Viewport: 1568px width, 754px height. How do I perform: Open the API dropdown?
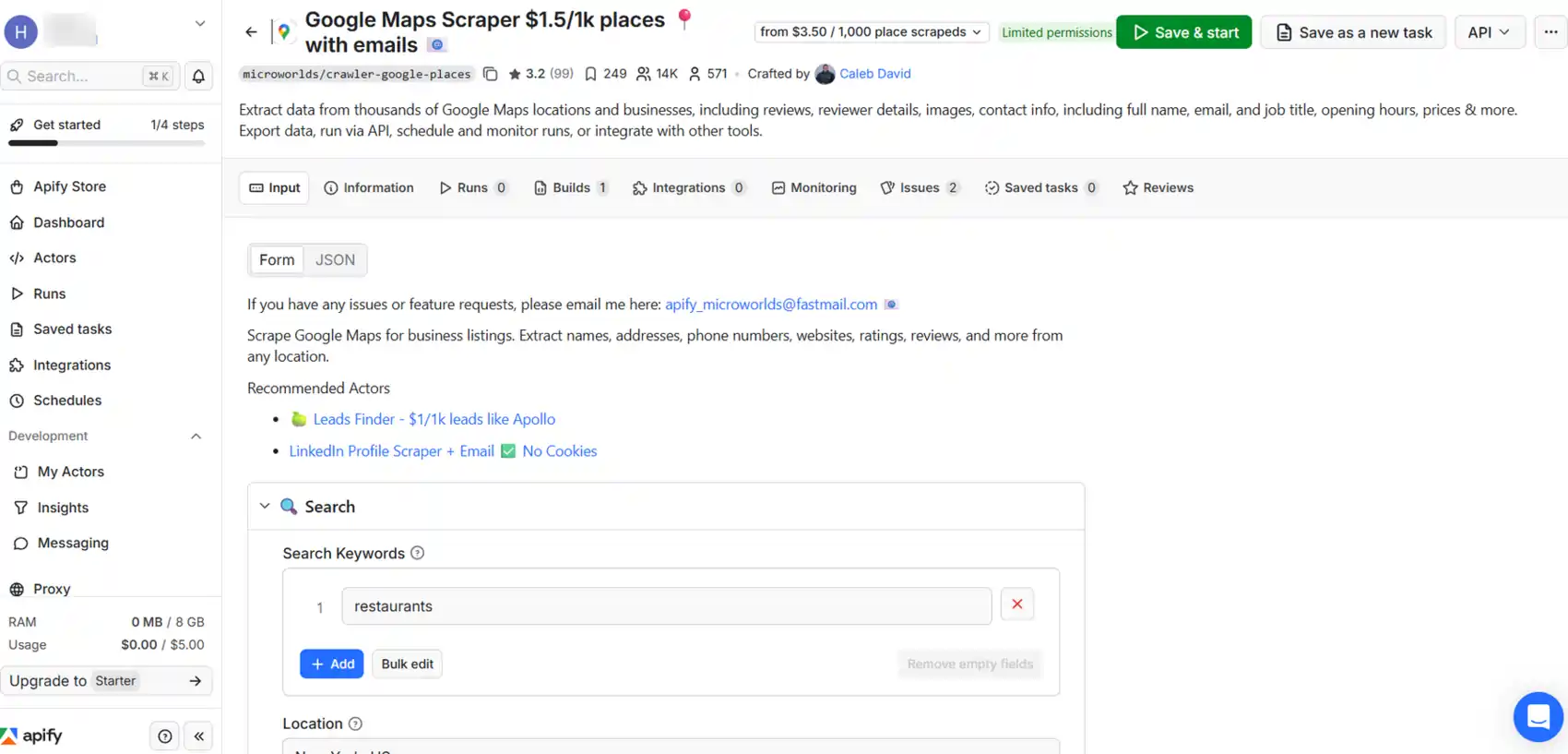(x=1489, y=32)
